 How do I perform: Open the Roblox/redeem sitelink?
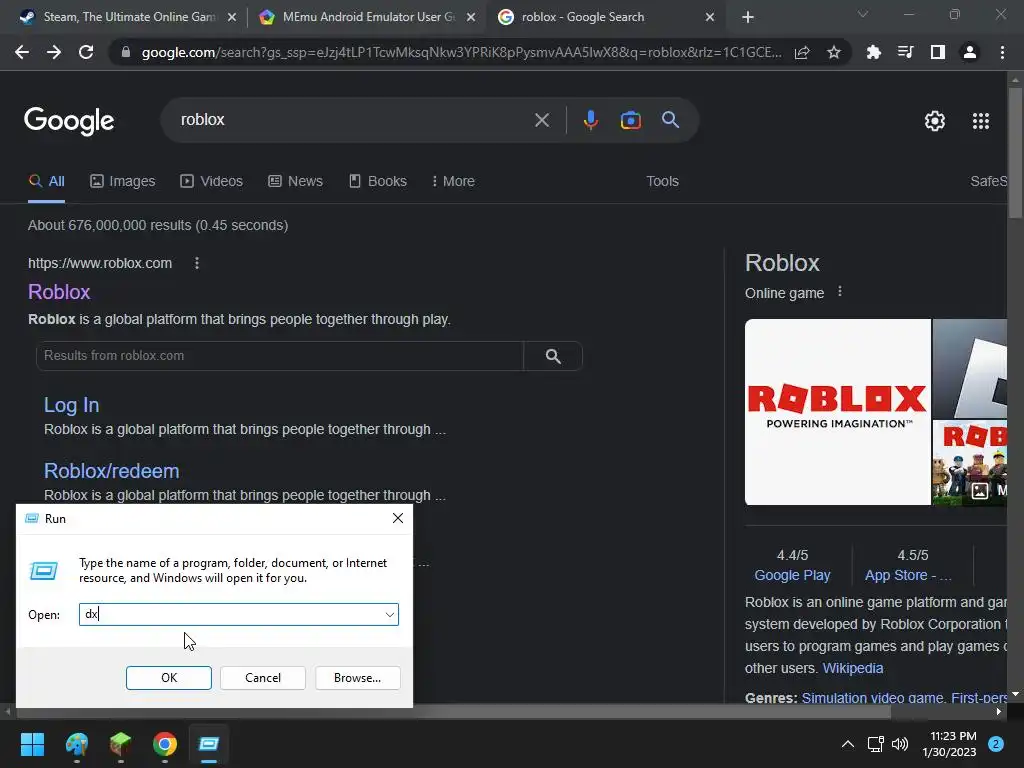click(x=112, y=471)
